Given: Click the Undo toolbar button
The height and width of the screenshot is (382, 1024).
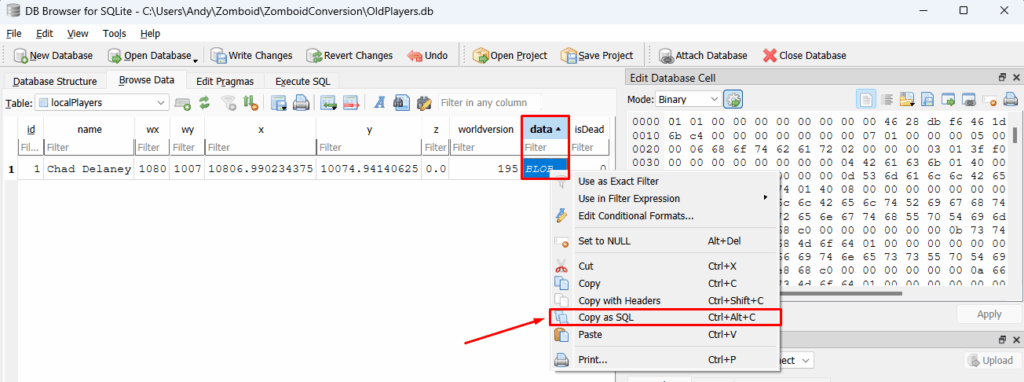Looking at the screenshot, I should point(428,56).
